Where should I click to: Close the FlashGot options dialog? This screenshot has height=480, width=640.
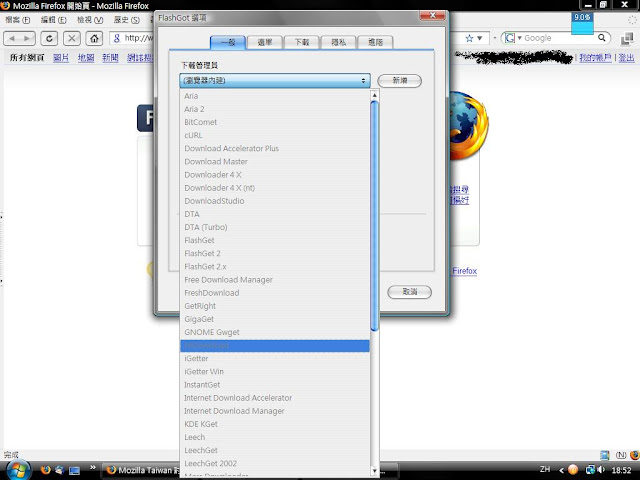[432, 16]
